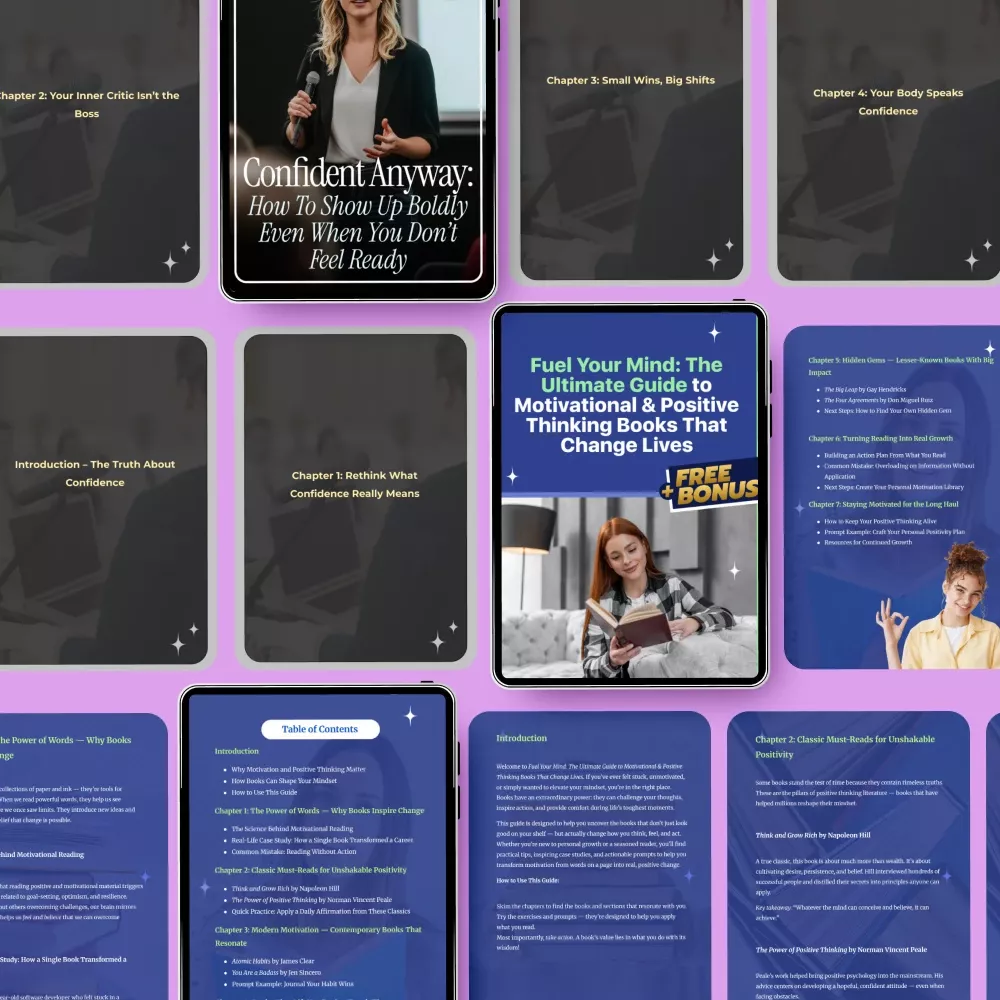Select the Fuel Your Mind cover title
This screenshot has width=1000, height=1000.
[x=627, y=405]
